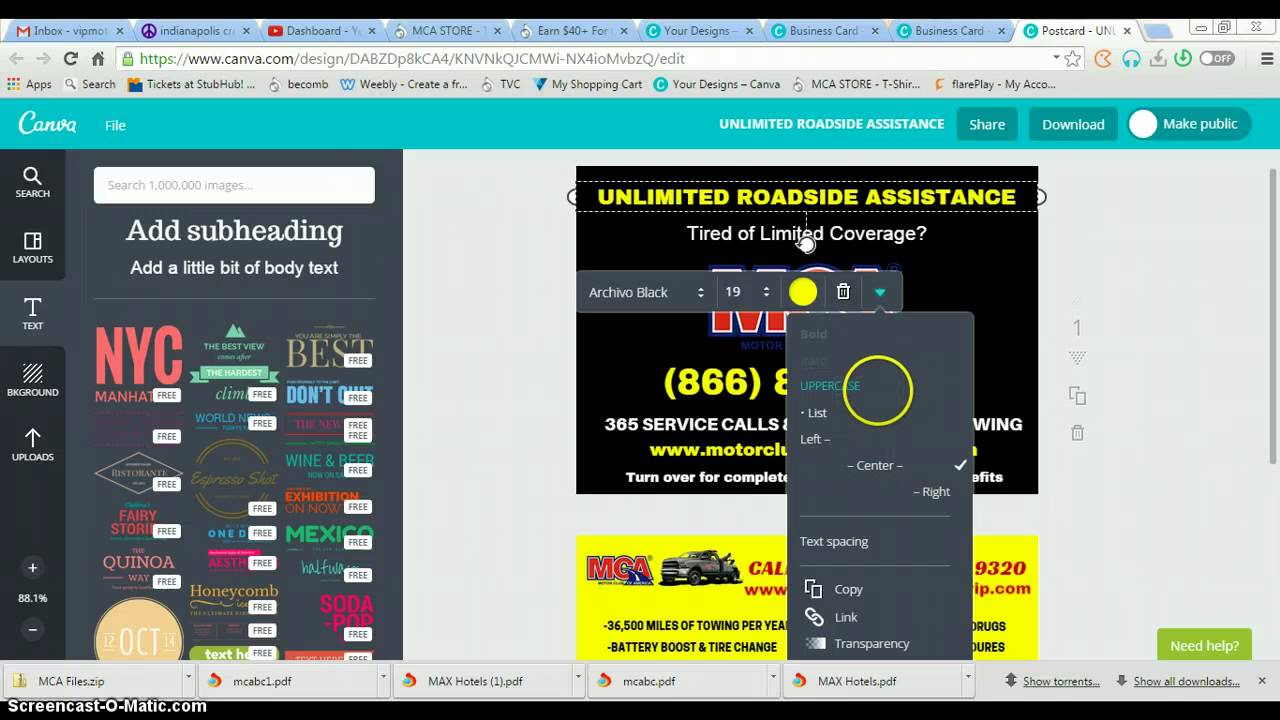This screenshot has width=1280, height=720.
Task: Open the flarePlay bookmark
Action: [x=994, y=84]
